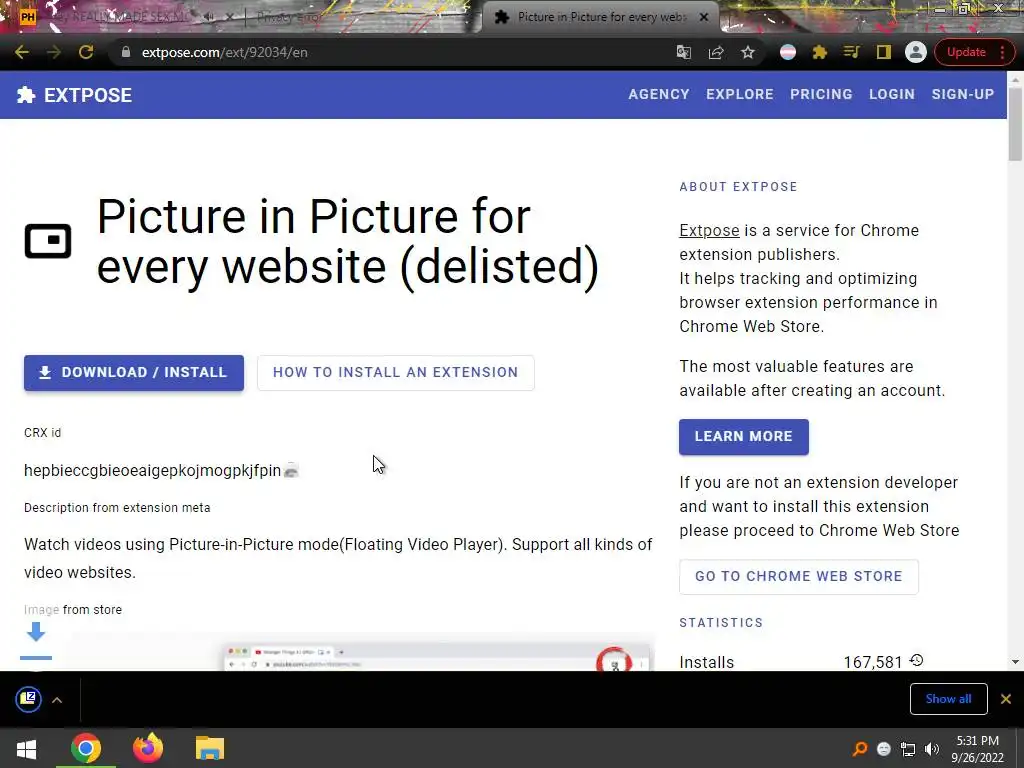This screenshot has height=768, width=1024.
Task: Open the volume tray icon
Action: (932, 748)
